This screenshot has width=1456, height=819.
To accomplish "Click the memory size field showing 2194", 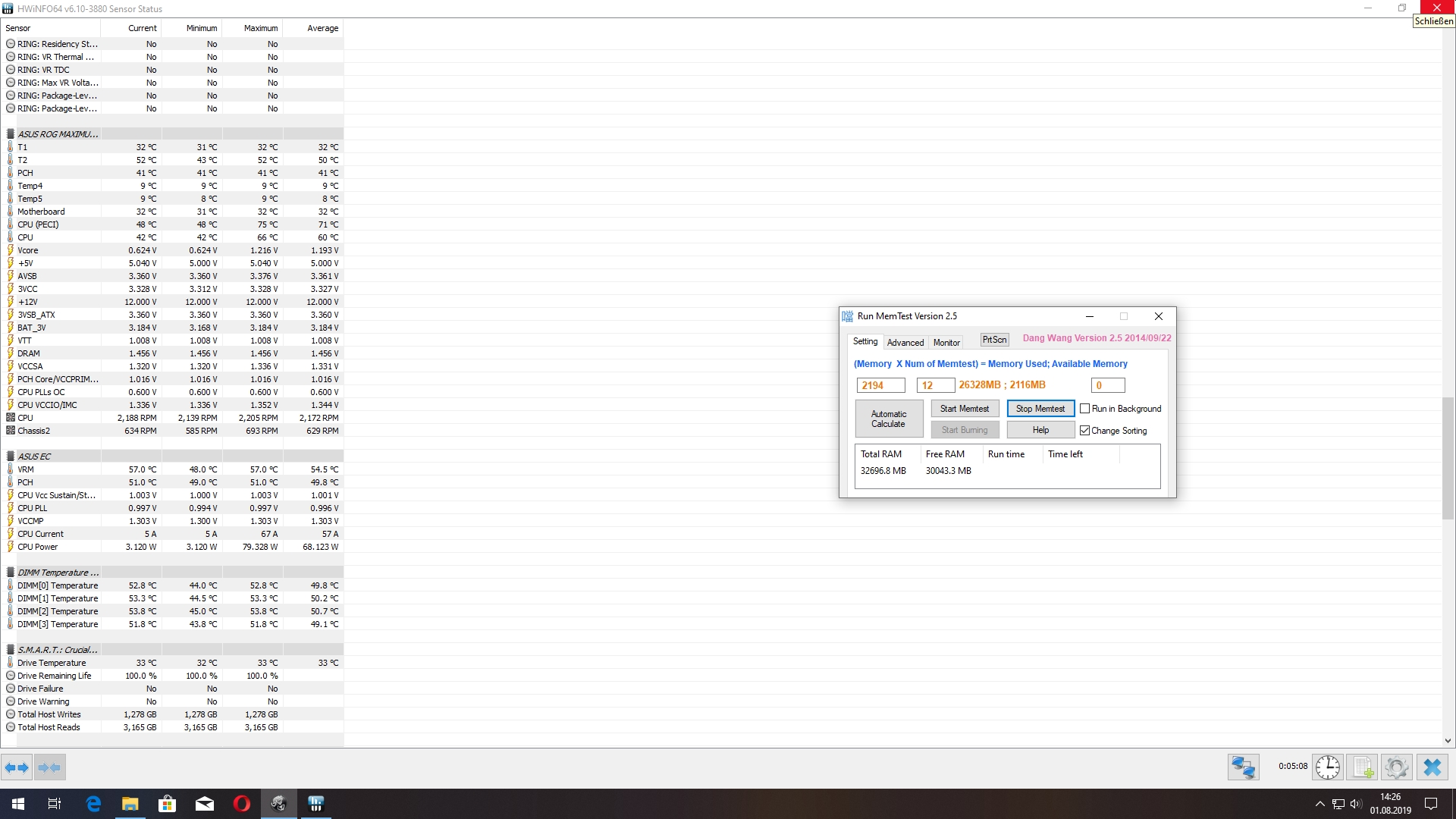I will 880,385.
